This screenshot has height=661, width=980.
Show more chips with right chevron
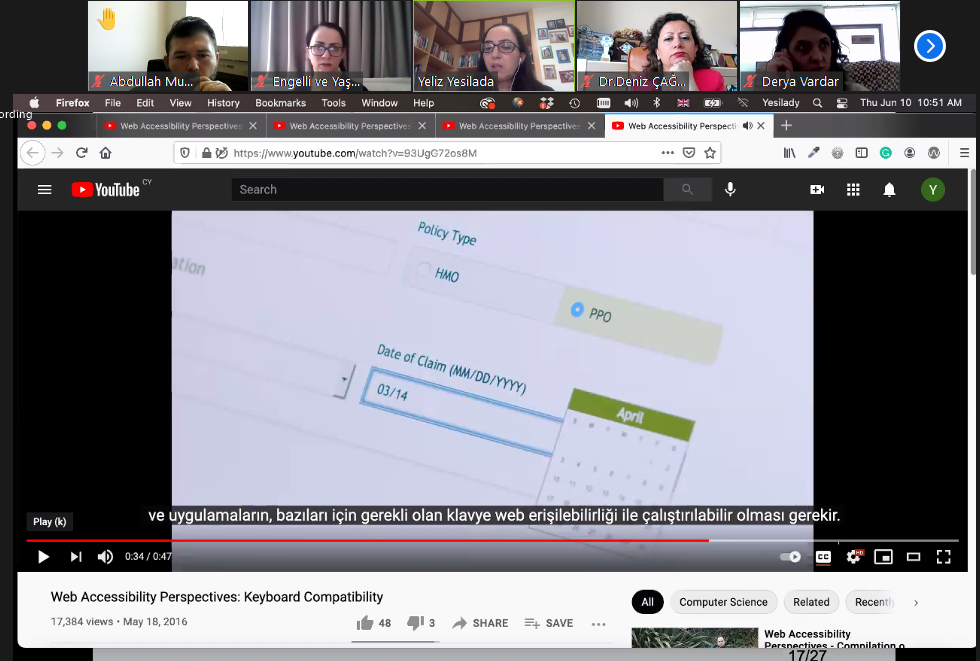(916, 603)
